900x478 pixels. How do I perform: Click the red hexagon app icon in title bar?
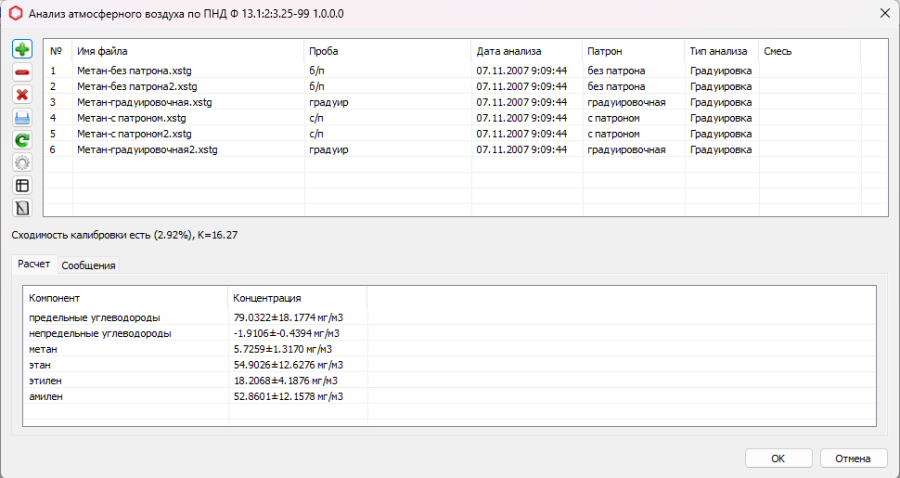pyautogui.click(x=16, y=13)
